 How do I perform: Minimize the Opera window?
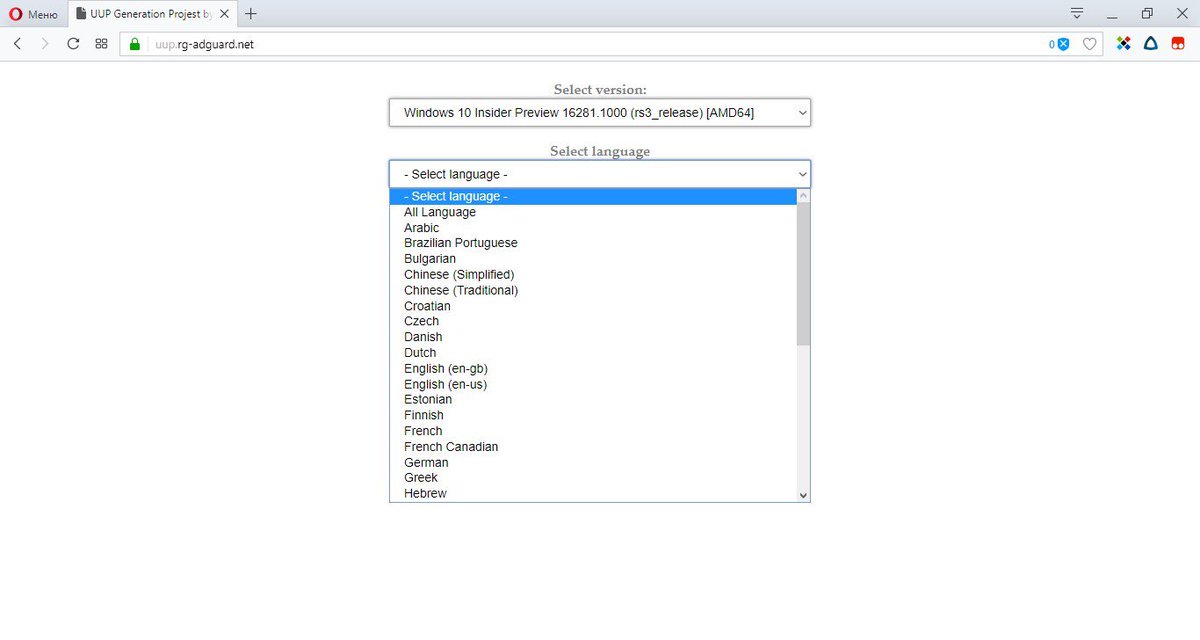click(1112, 14)
